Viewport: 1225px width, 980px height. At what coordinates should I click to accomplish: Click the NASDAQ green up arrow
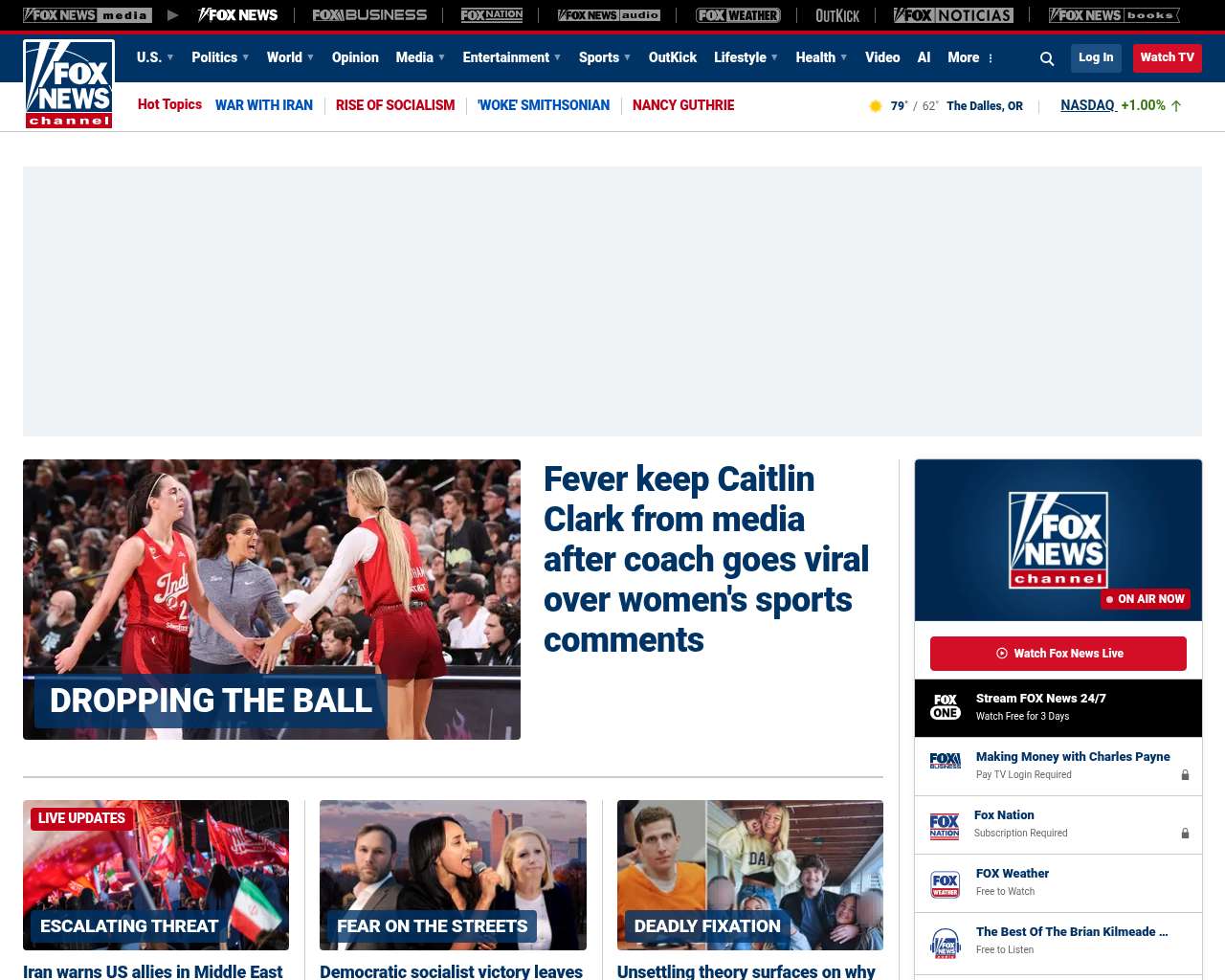tap(1176, 106)
